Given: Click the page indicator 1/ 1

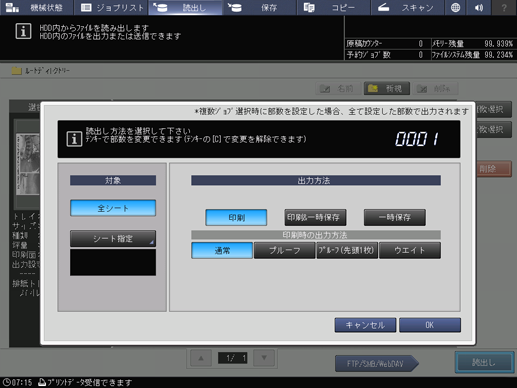Looking at the screenshot, I should [232, 358].
